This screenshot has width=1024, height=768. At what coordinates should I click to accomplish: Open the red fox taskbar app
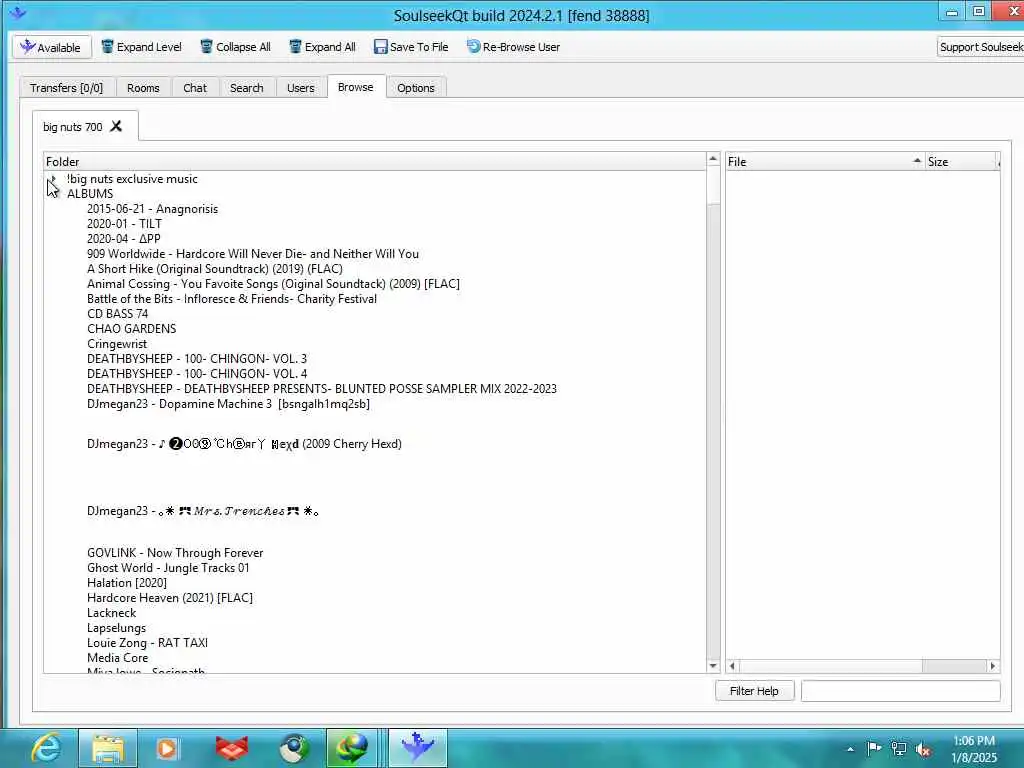coord(232,748)
